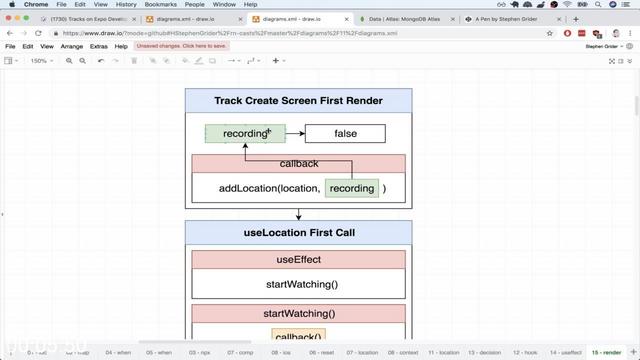Click the Unsaved changes save notice
The width and height of the screenshot is (640, 360).
point(181,46)
